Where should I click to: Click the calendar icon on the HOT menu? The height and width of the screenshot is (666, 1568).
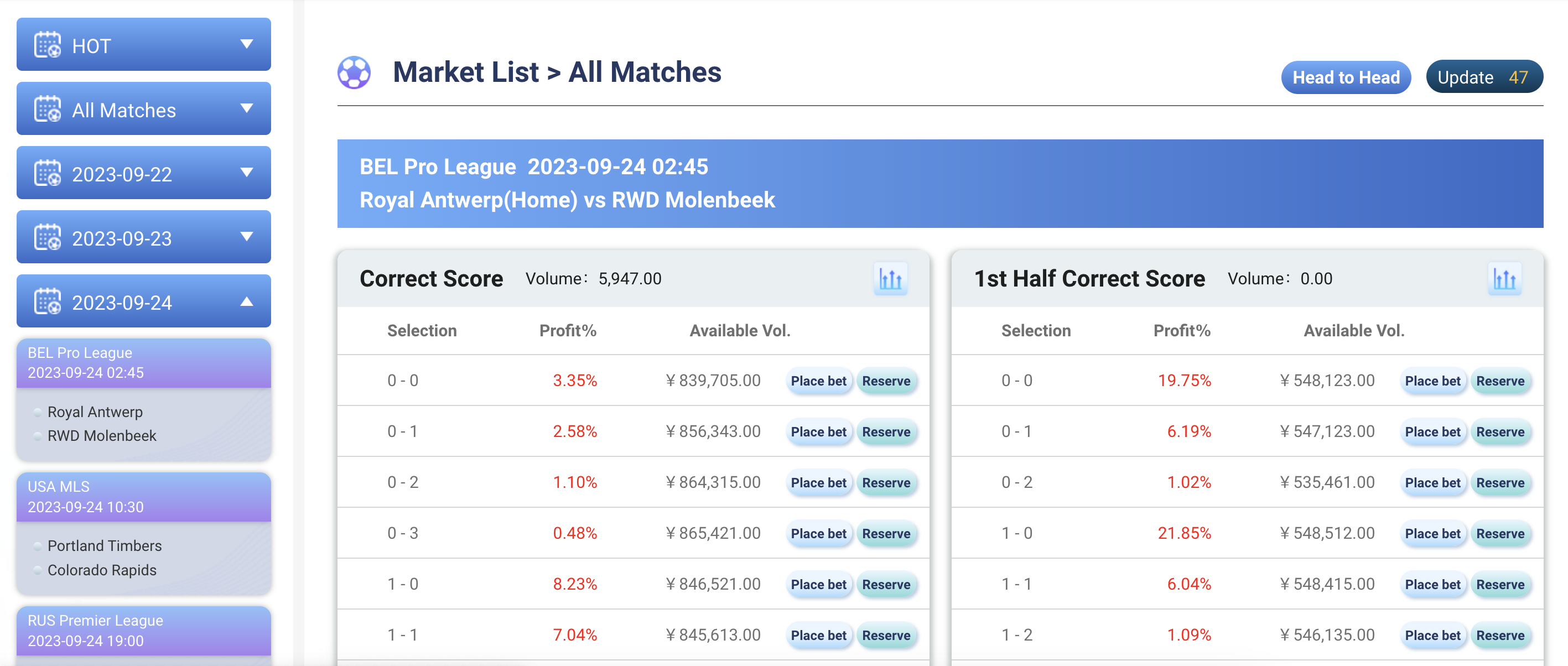click(48, 45)
